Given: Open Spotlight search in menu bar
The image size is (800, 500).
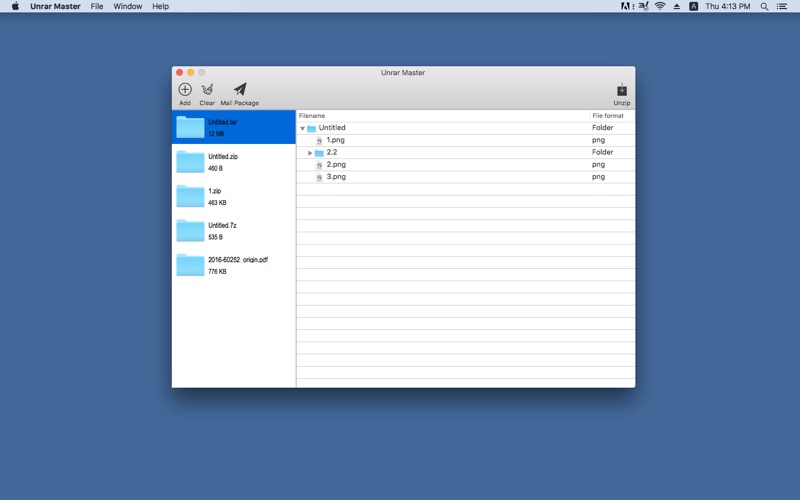Looking at the screenshot, I should pyautogui.click(x=764, y=7).
